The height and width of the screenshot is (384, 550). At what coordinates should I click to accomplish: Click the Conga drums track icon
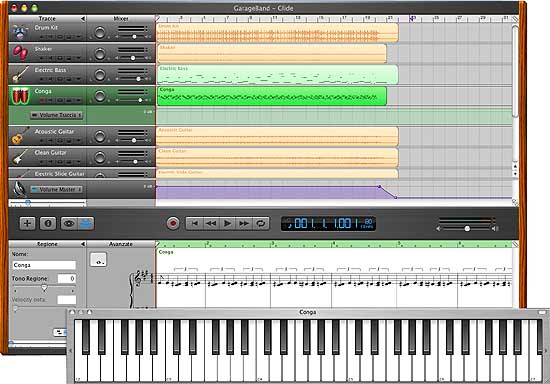pos(20,95)
